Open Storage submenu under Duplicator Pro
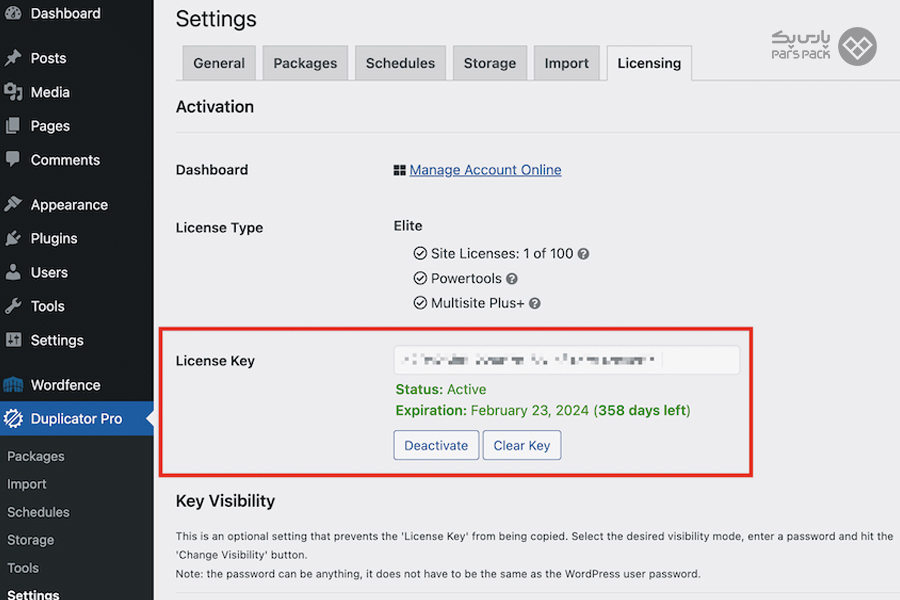 pos(30,540)
